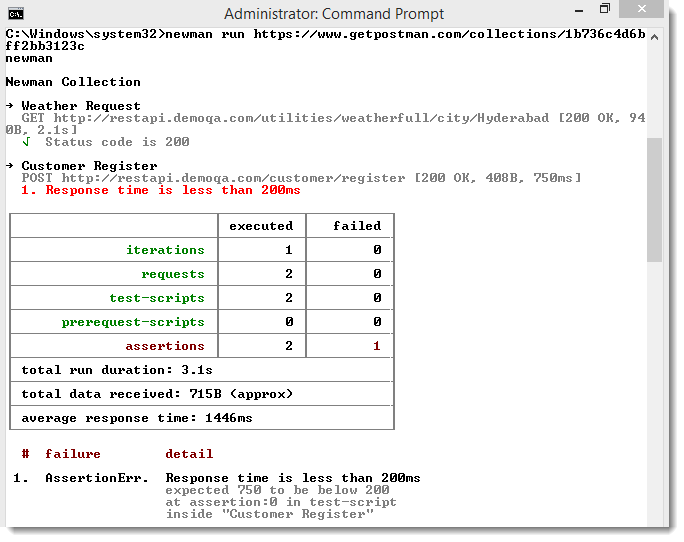Click the 'iterations' row label
The width and height of the screenshot is (684, 542).
tap(165, 250)
